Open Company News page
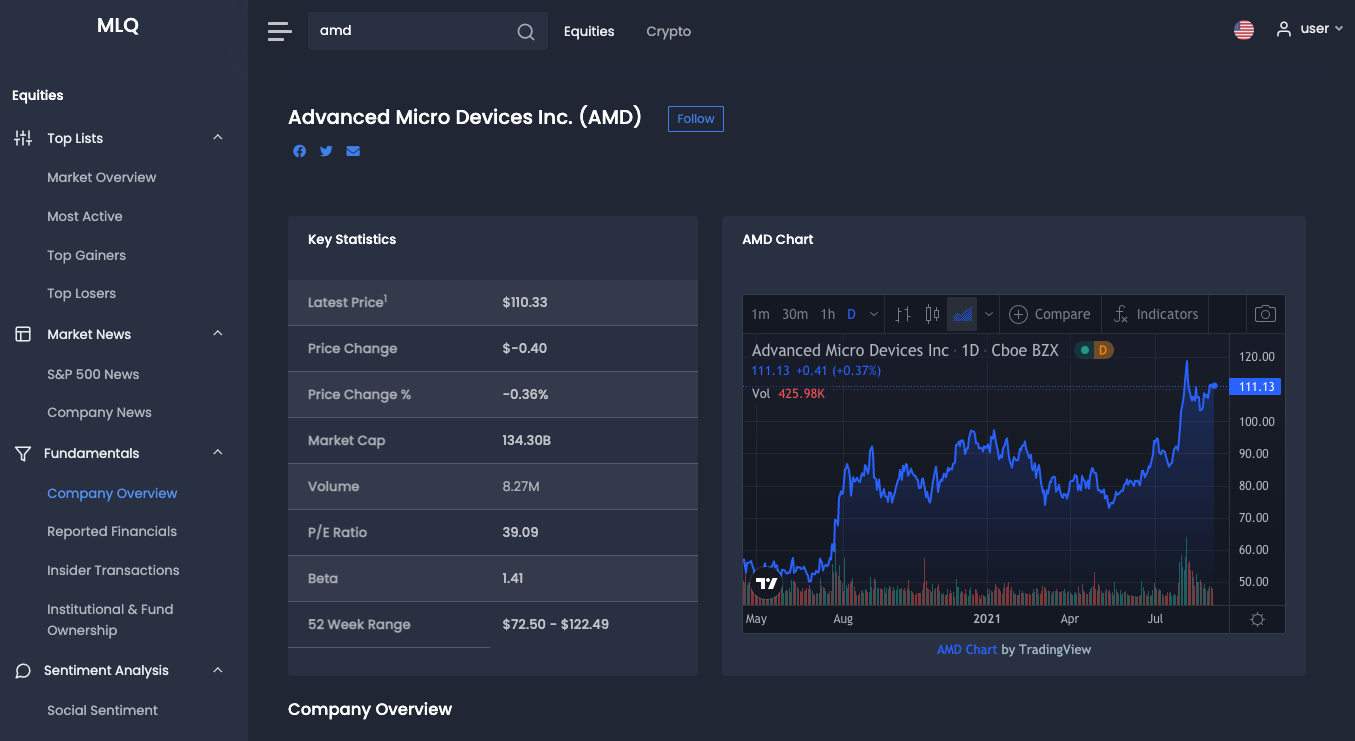Screen dimensions: 1355x741 [100, 412]
